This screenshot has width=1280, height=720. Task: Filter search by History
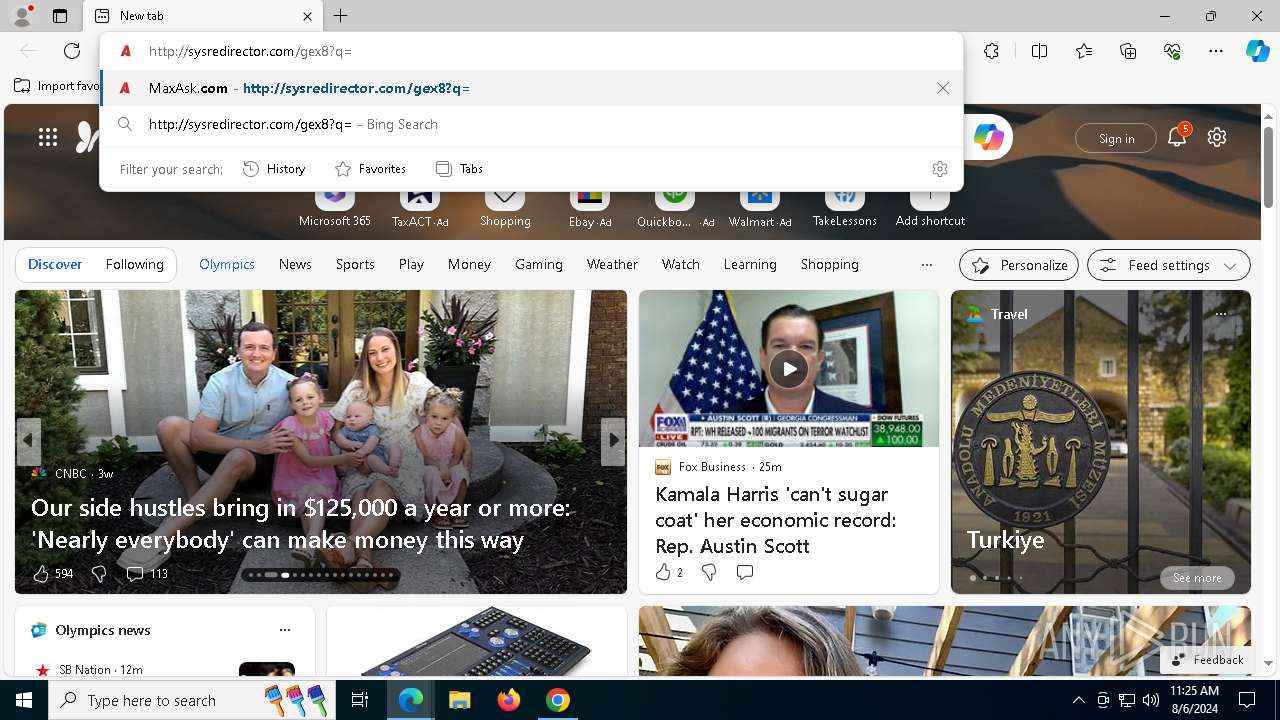[x=274, y=169]
